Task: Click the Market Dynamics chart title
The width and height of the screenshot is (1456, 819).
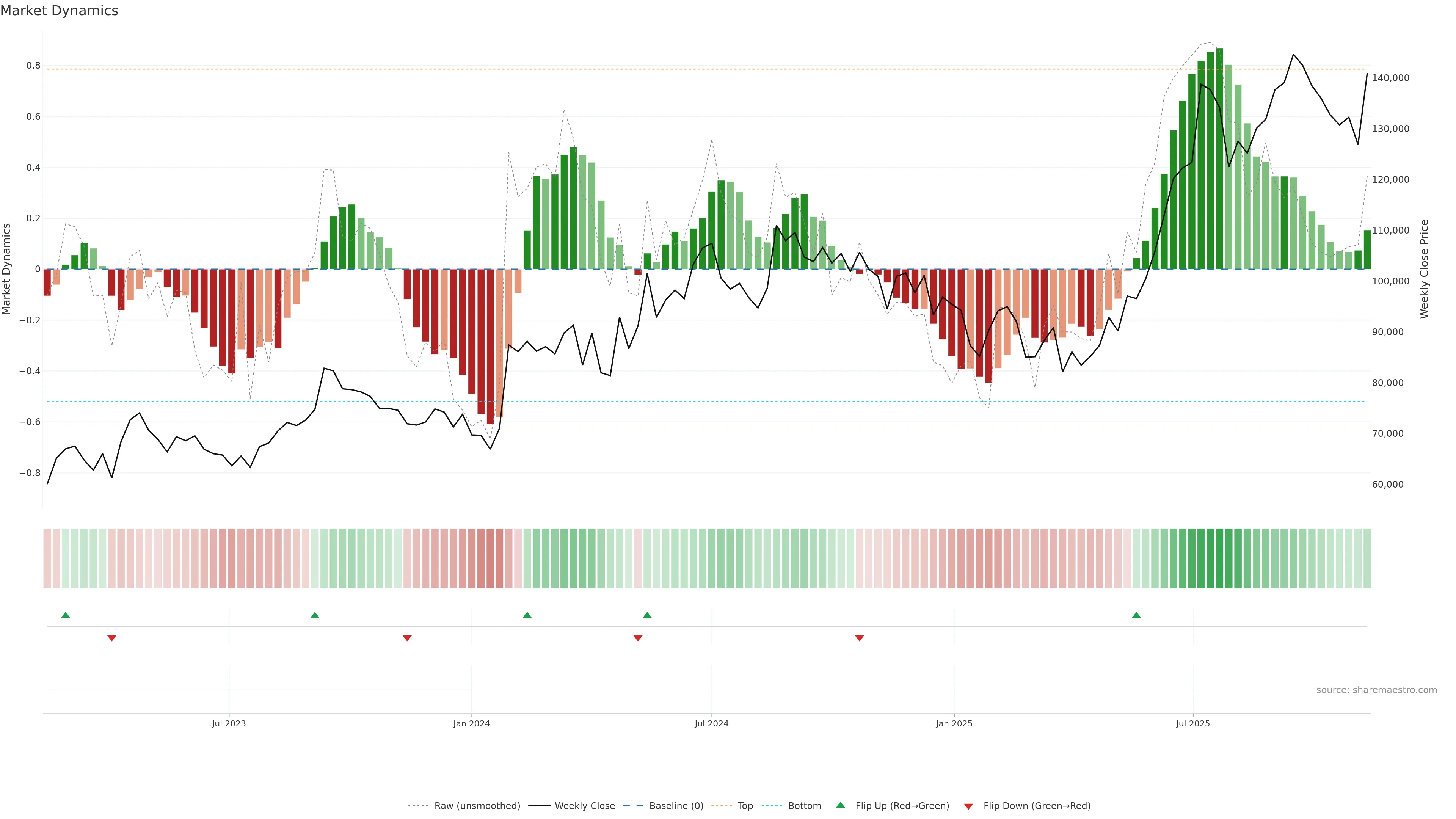Action: click(x=60, y=11)
